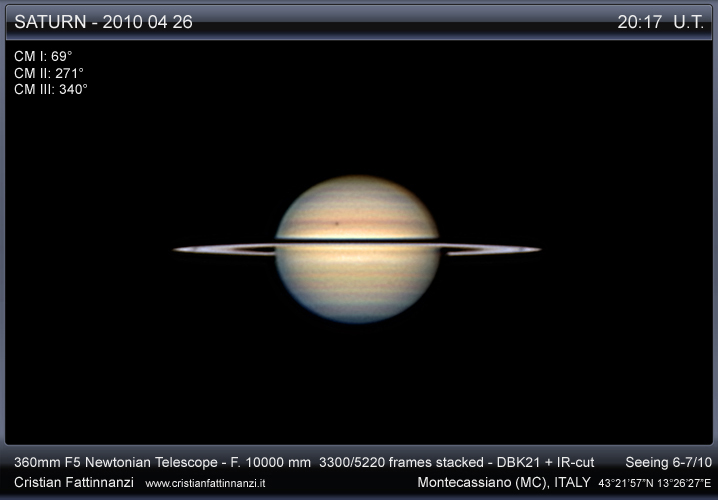Select the "CM III: 340°" line
The width and height of the screenshot is (718, 500).
pos(51,89)
